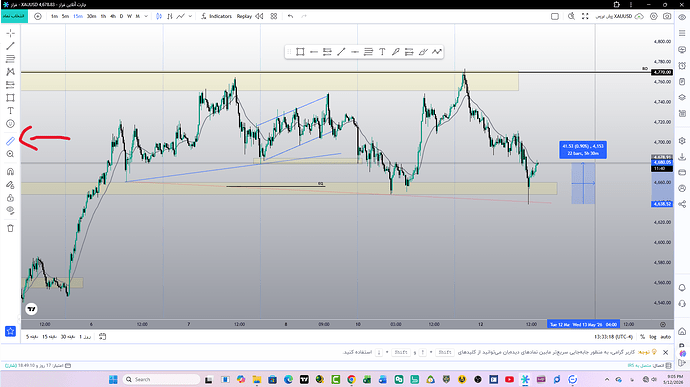
Task: Open the forecasting and position tools
Action: click(x=11, y=85)
